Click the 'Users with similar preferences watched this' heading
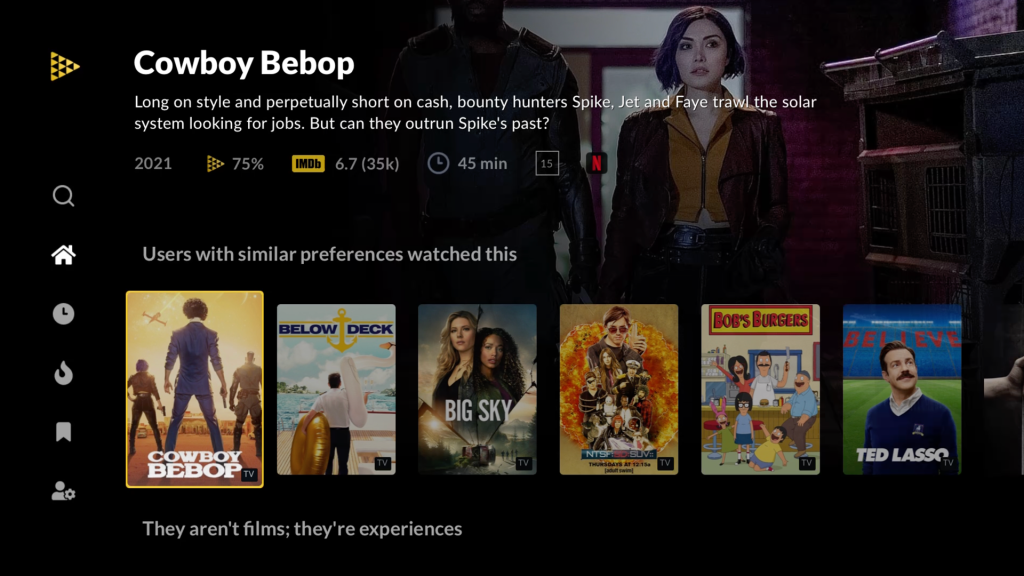 coord(330,254)
